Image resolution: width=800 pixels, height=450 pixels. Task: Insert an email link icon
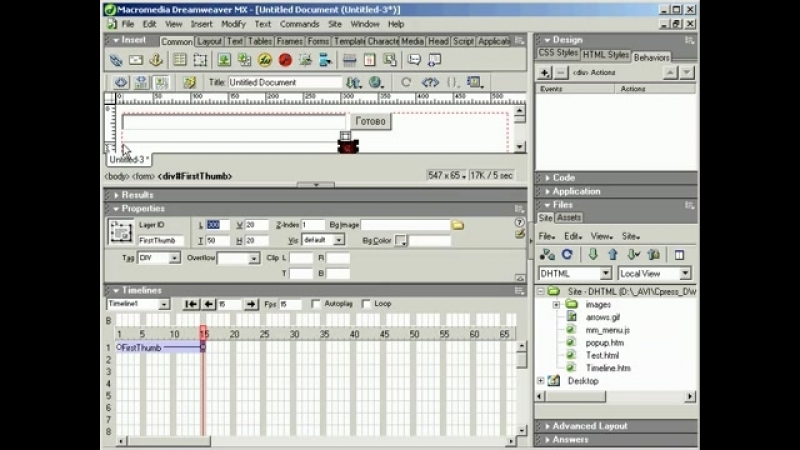pos(136,60)
